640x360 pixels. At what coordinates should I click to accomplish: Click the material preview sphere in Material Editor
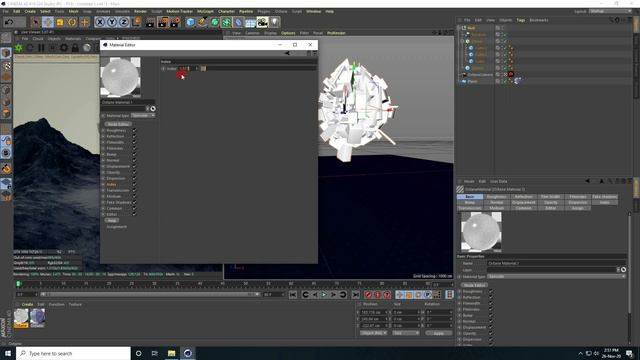[x=120, y=77]
